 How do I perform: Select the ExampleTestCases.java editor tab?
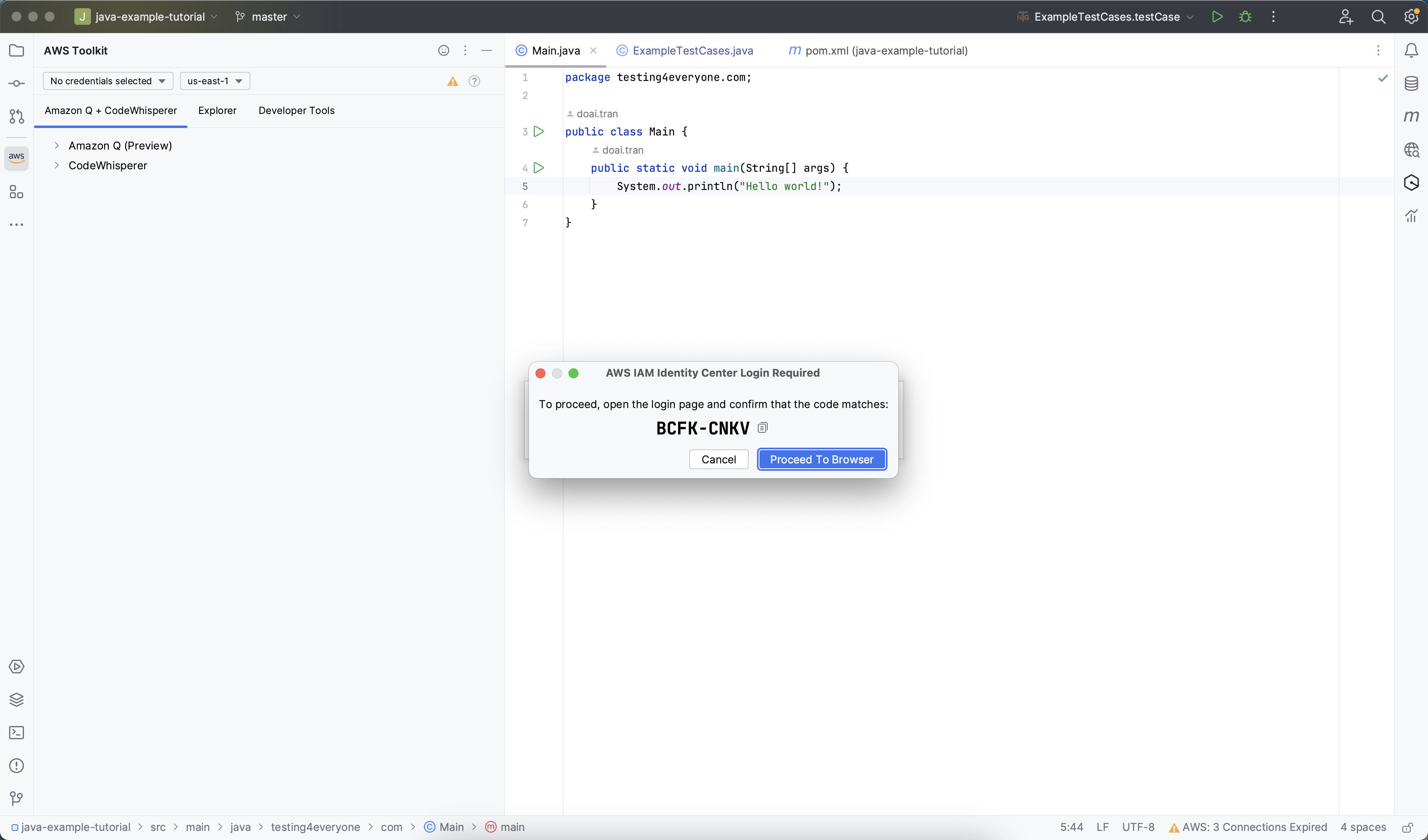[x=685, y=50]
